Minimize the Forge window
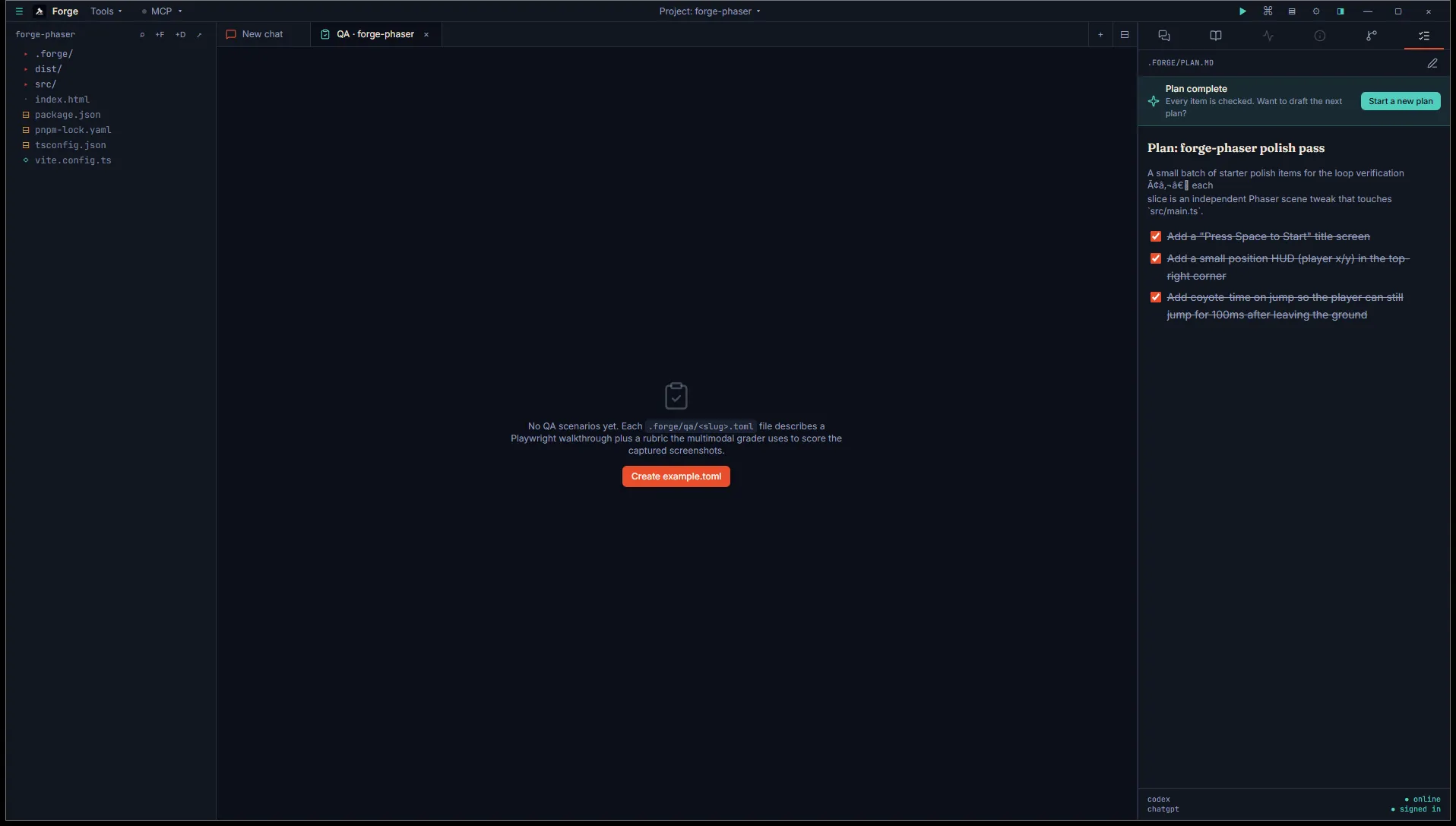 1368,11
